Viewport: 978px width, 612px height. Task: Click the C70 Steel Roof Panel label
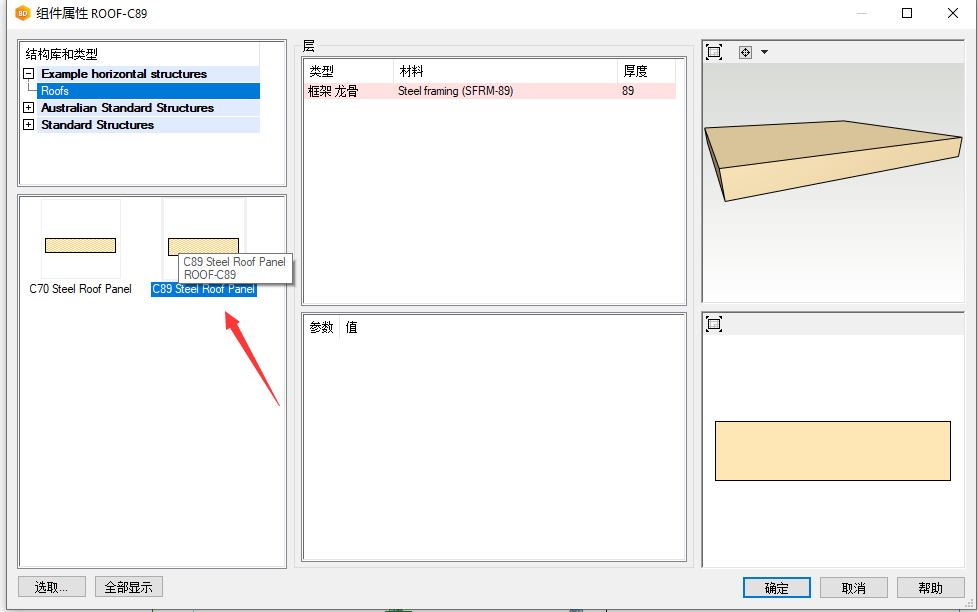80,289
